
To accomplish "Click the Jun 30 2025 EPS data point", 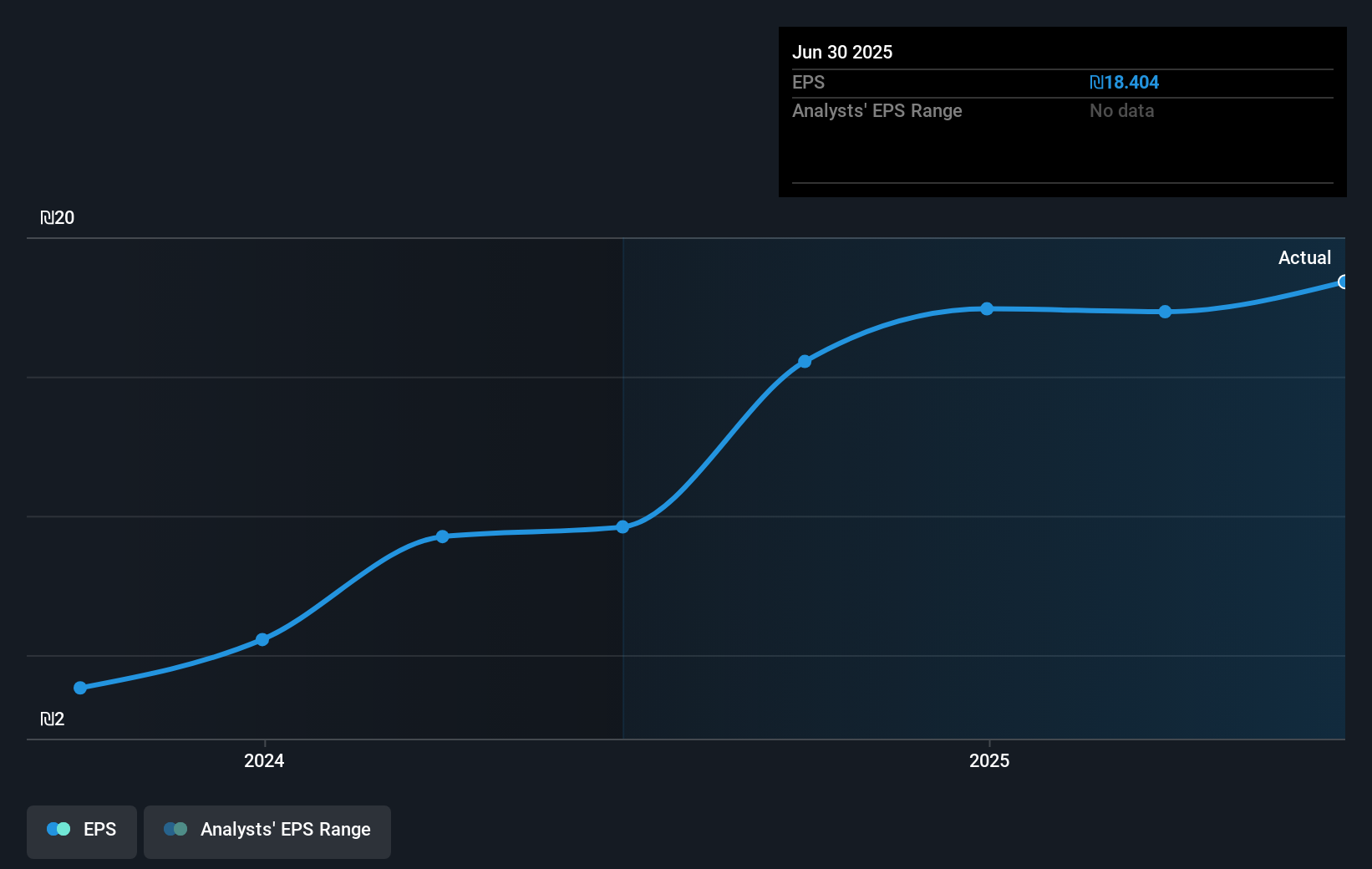I will (x=1343, y=282).
